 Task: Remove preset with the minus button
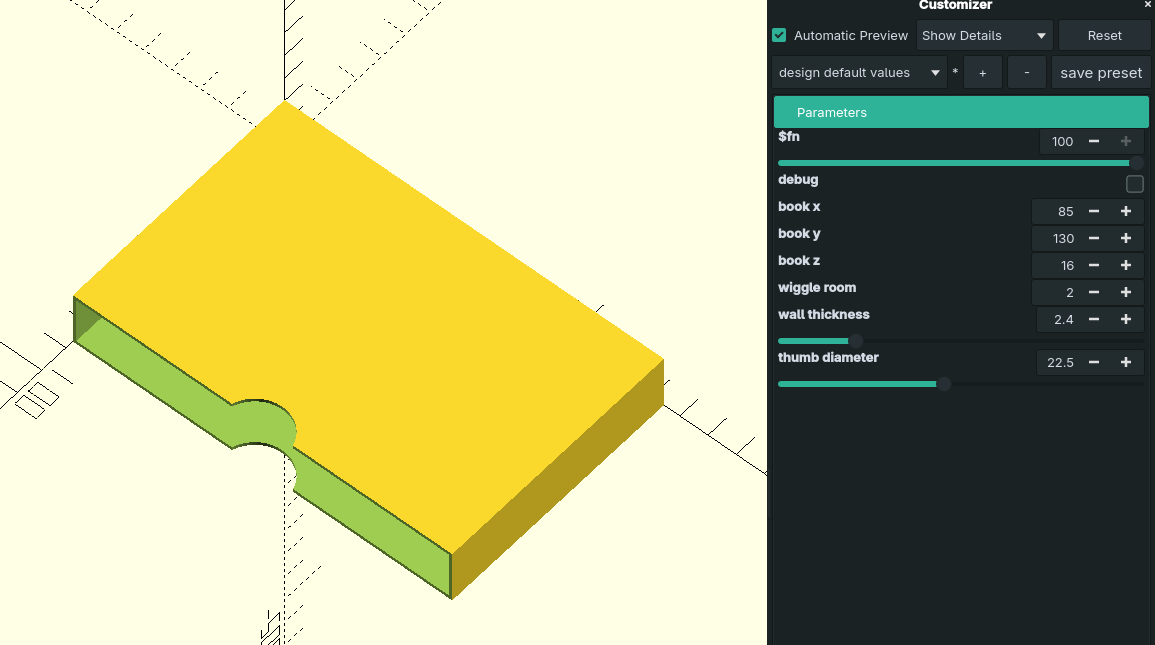point(1027,73)
